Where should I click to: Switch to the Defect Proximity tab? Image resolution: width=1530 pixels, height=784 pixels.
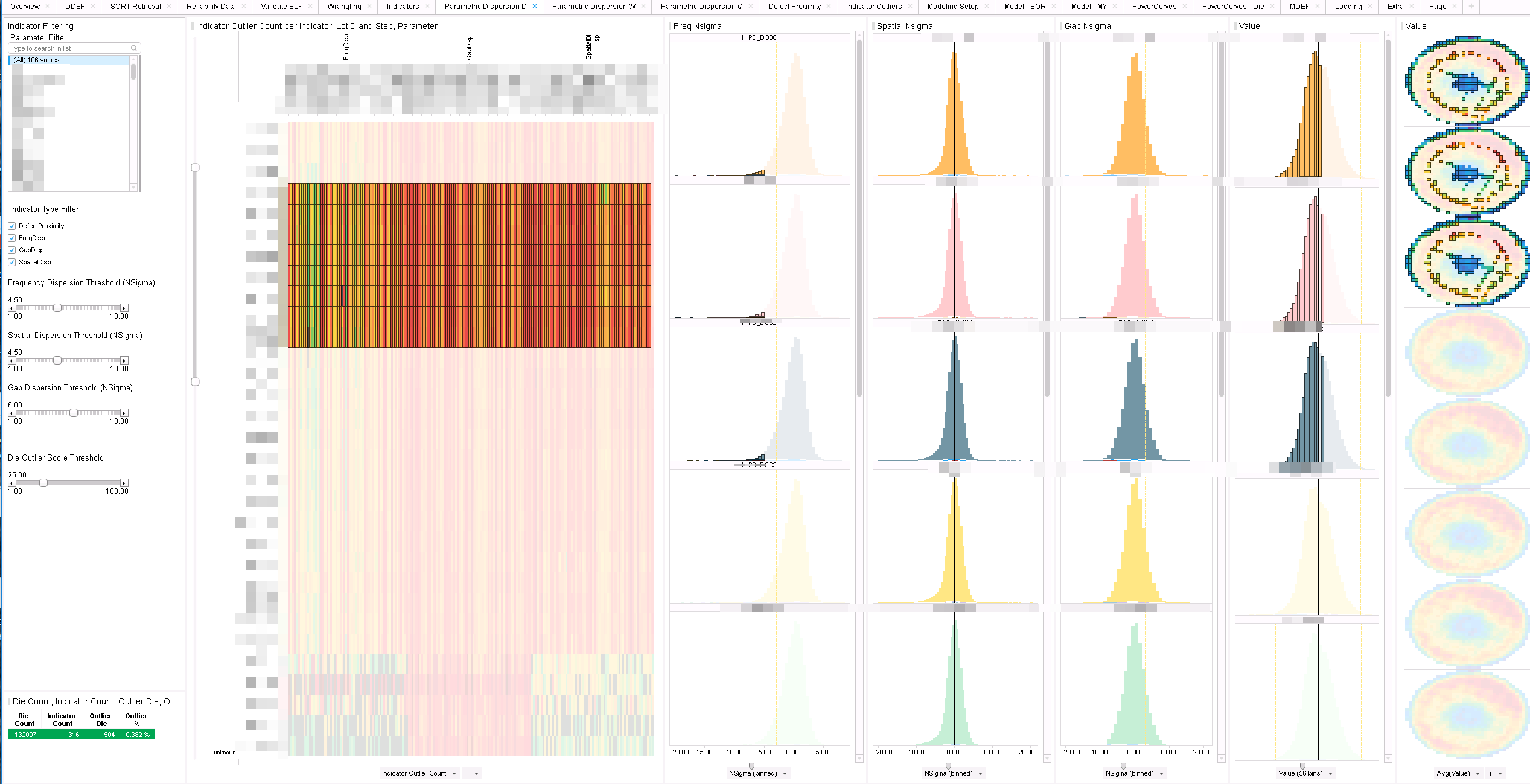[794, 6]
